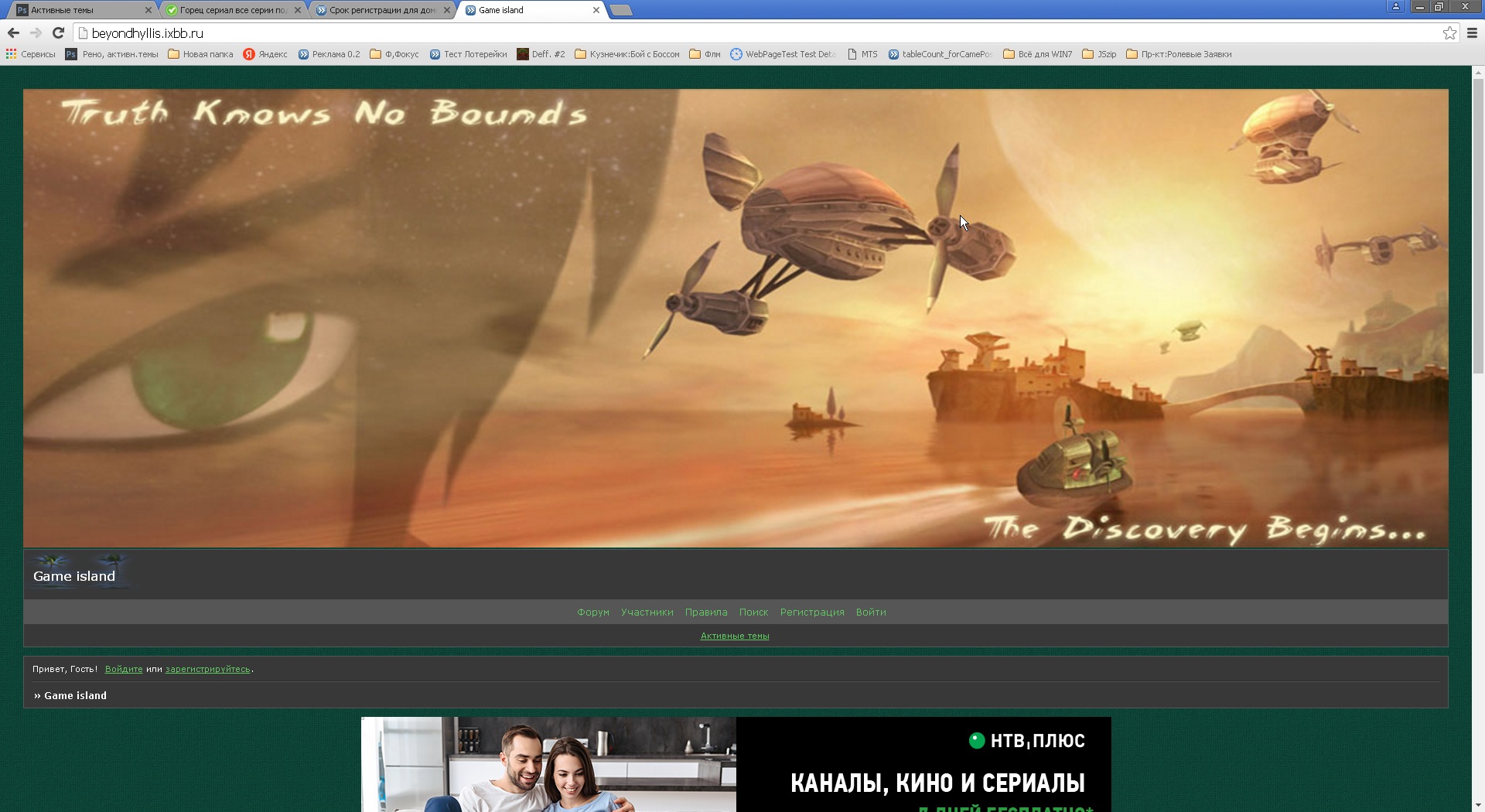The image size is (1485, 812).
Task: Open the Тест Лотерейки bookmark
Action: (x=468, y=54)
